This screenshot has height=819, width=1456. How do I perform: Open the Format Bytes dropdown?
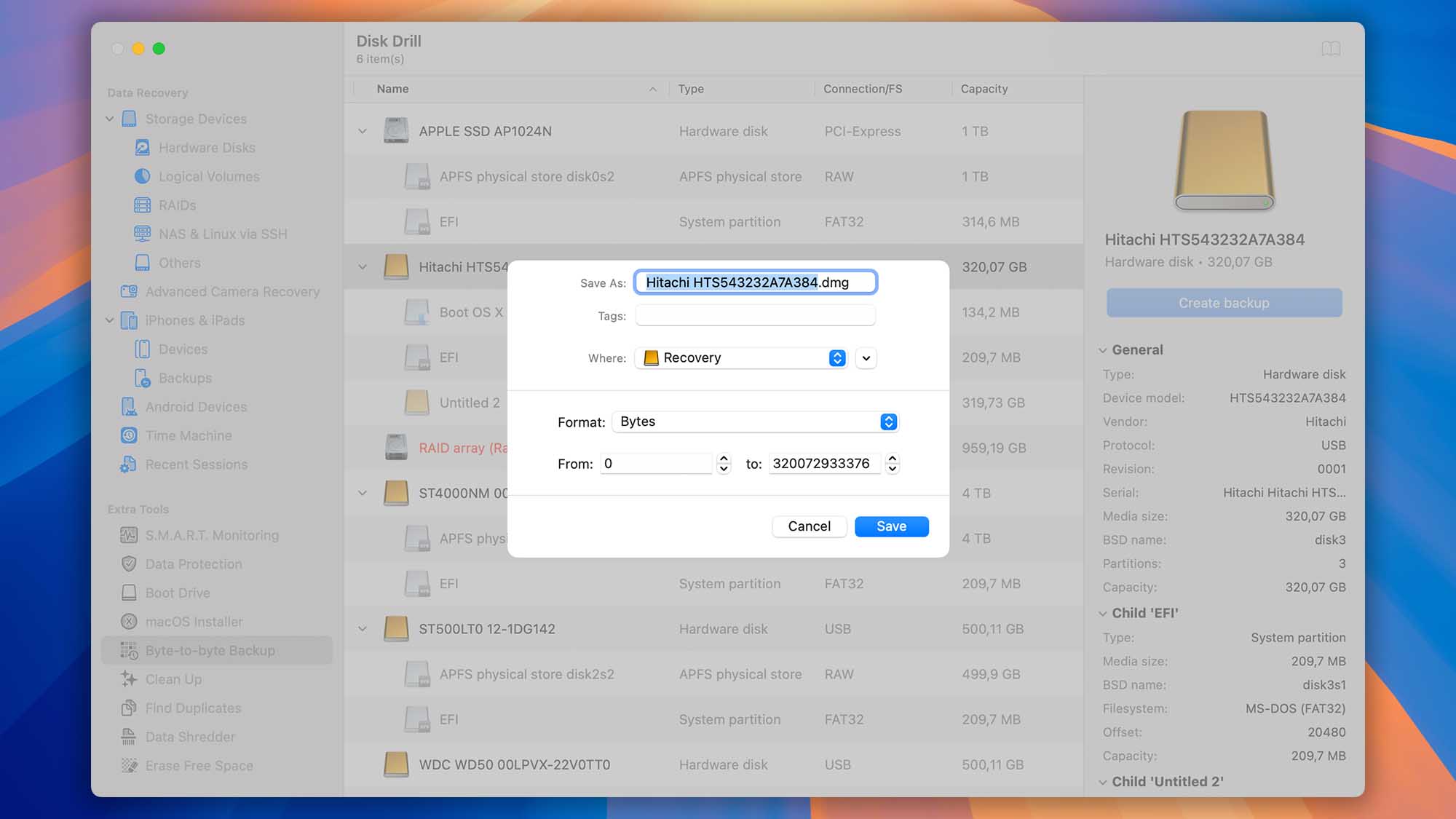[x=755, y=422]
